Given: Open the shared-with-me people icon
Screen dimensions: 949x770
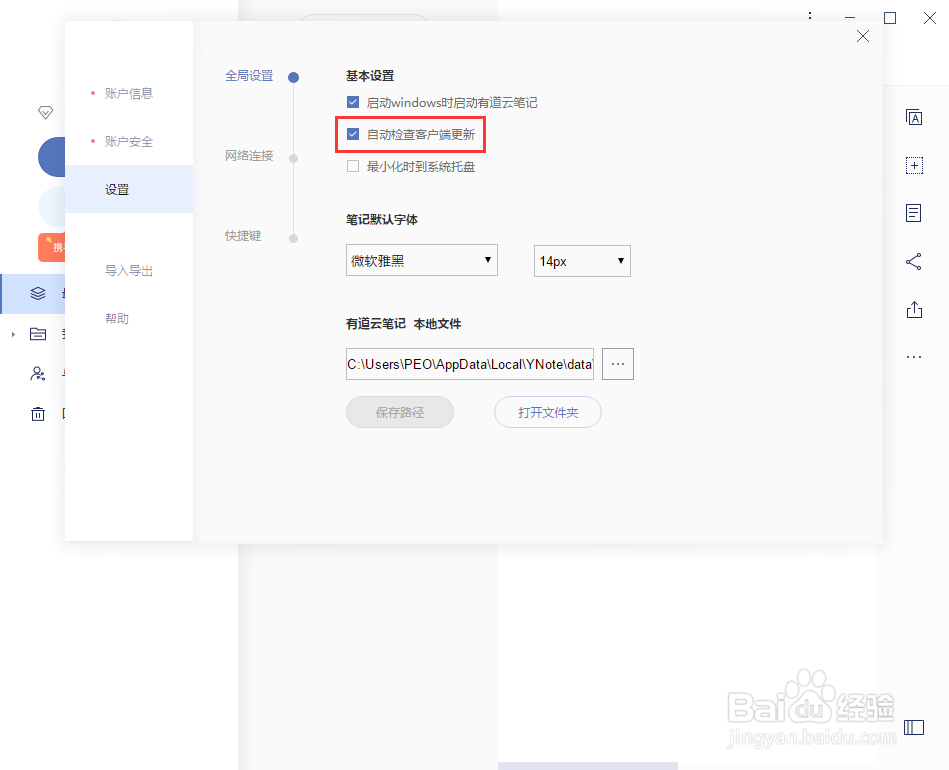Looking at the screenshot, I should point(38,374).
